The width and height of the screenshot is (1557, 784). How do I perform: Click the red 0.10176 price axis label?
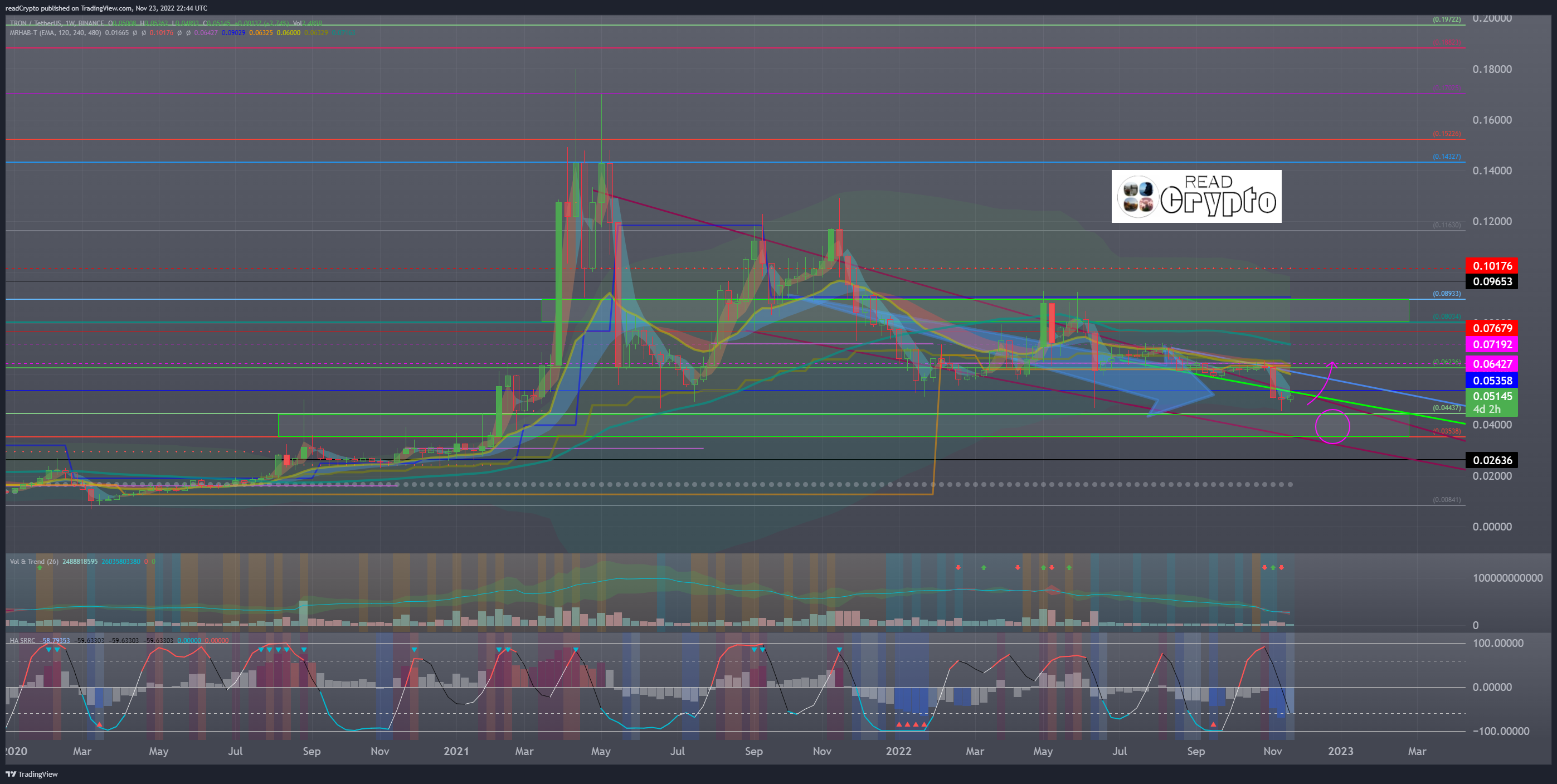click(x=1492, y=266)
